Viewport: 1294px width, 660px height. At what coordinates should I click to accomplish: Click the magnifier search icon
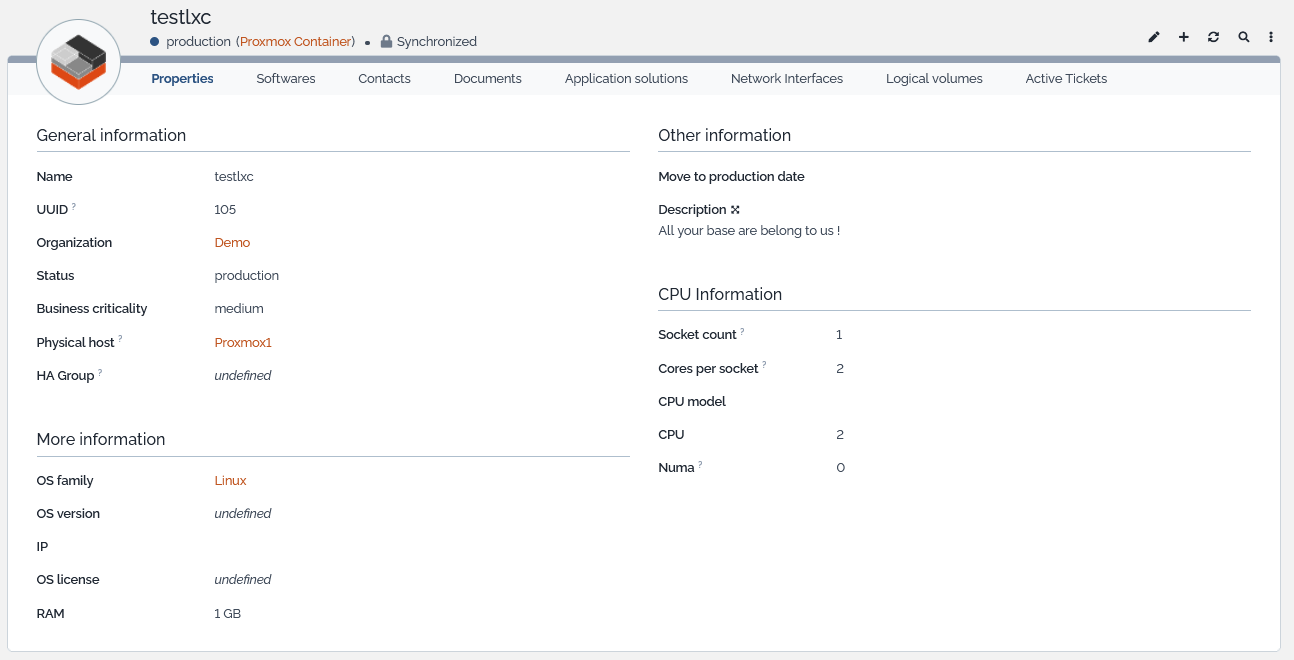click(1244, 37)
